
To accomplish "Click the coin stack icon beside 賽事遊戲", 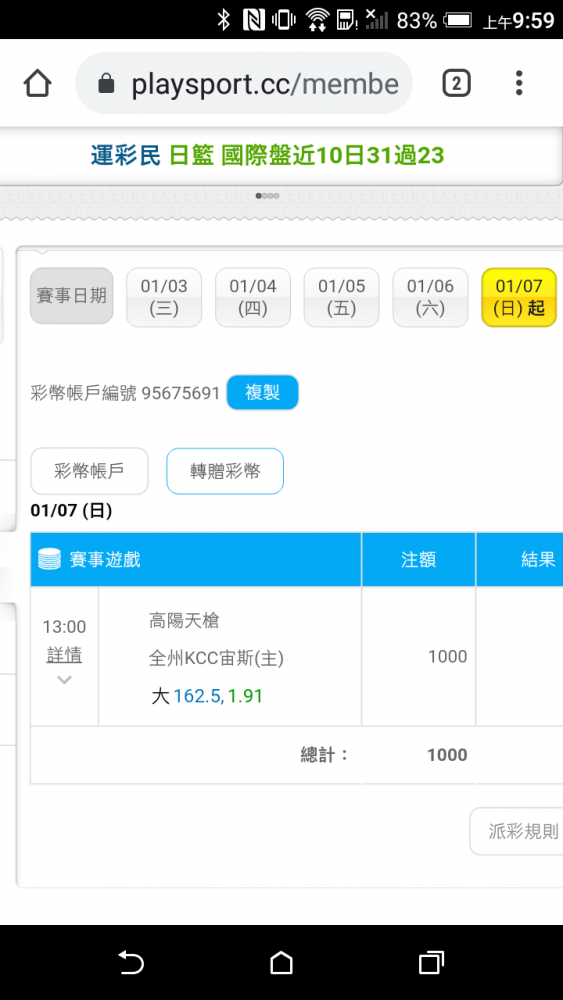I will [x=50, y=559].
